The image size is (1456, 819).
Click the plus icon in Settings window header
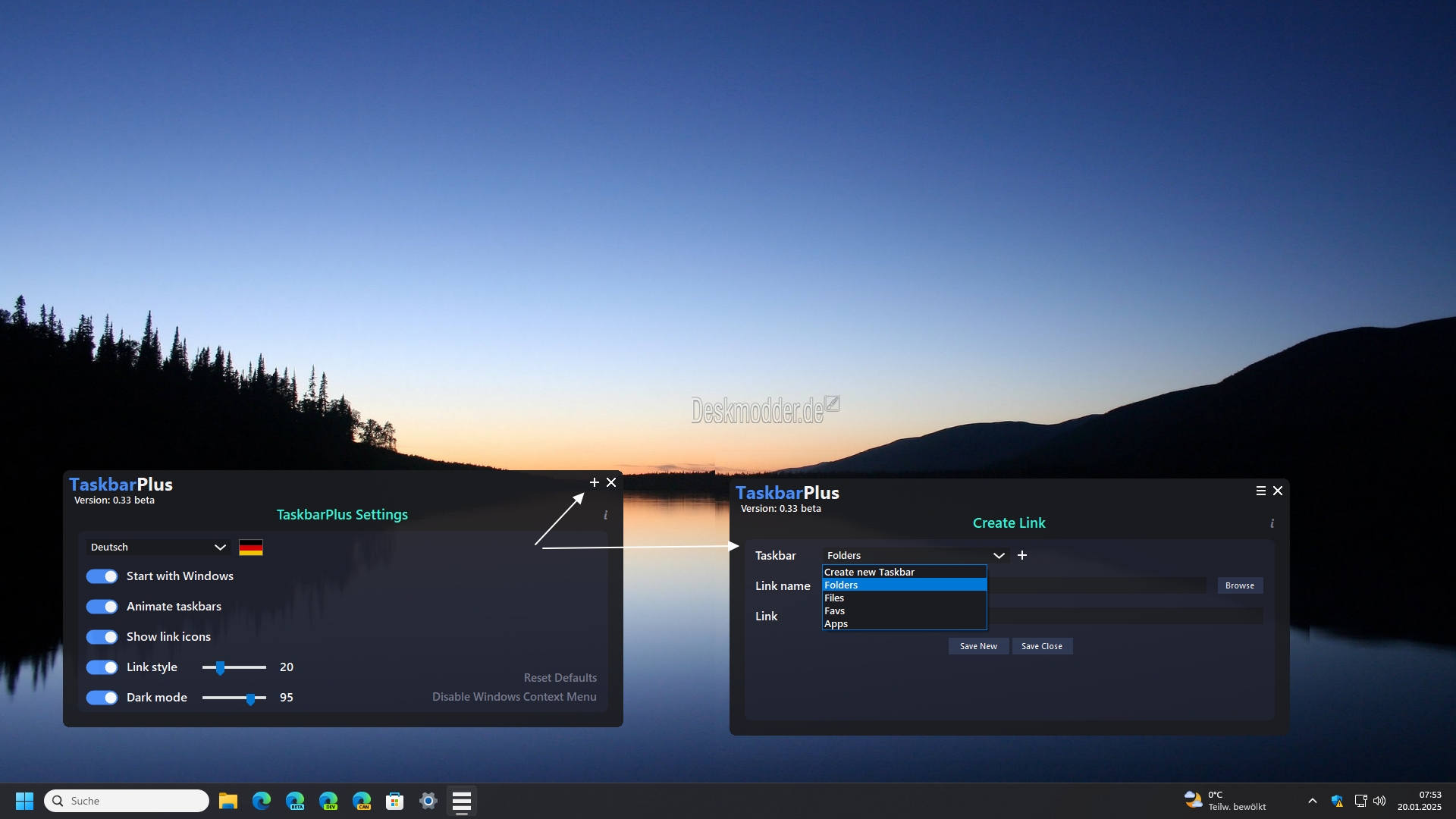click(595, 482)
